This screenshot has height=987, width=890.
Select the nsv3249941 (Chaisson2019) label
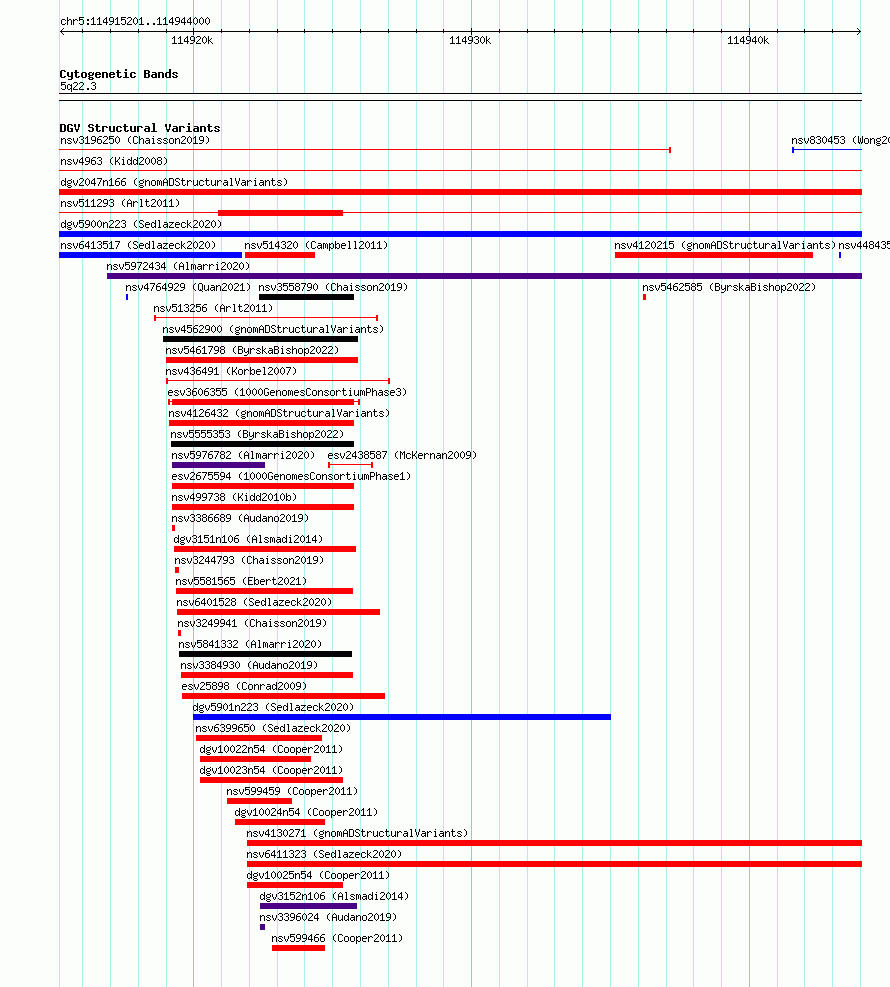tap(252, 623)
